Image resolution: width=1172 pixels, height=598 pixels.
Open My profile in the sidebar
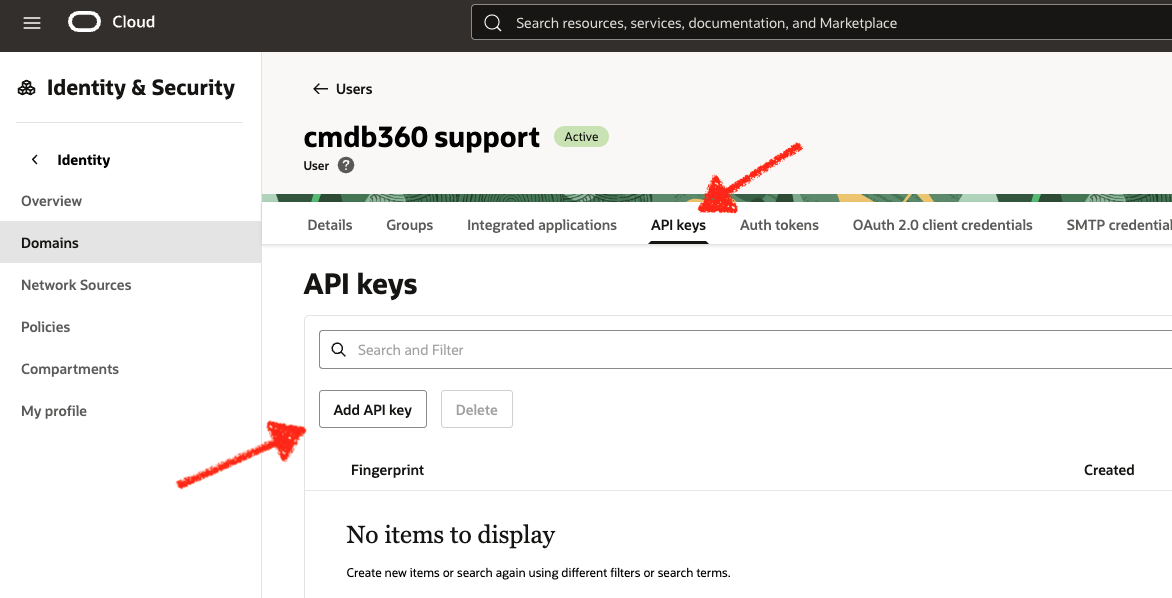pos(54,410)
